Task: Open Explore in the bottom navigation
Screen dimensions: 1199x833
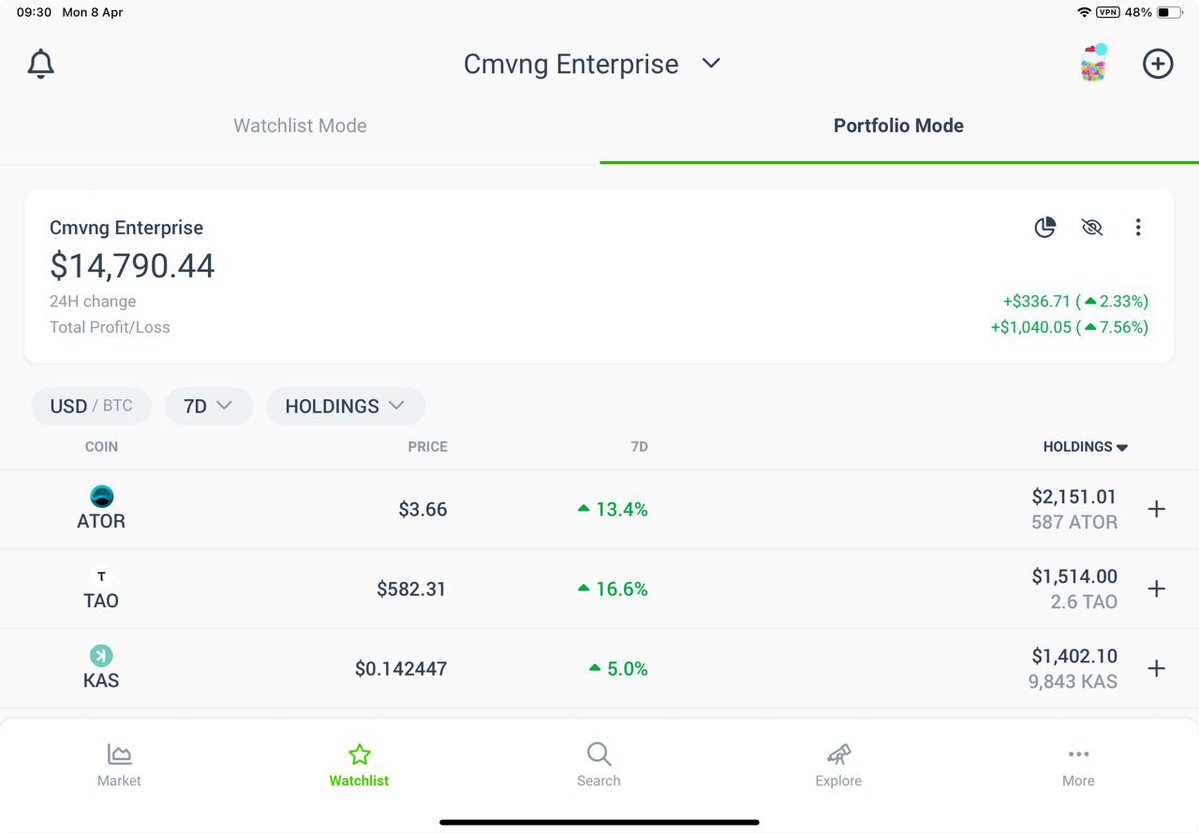Action: [838, 765]
